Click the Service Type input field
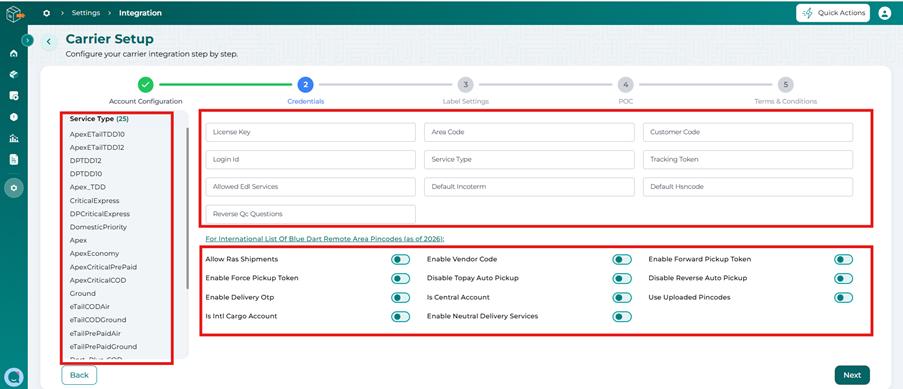The width and height of the screenshot is (903, 389). [529, 160]
